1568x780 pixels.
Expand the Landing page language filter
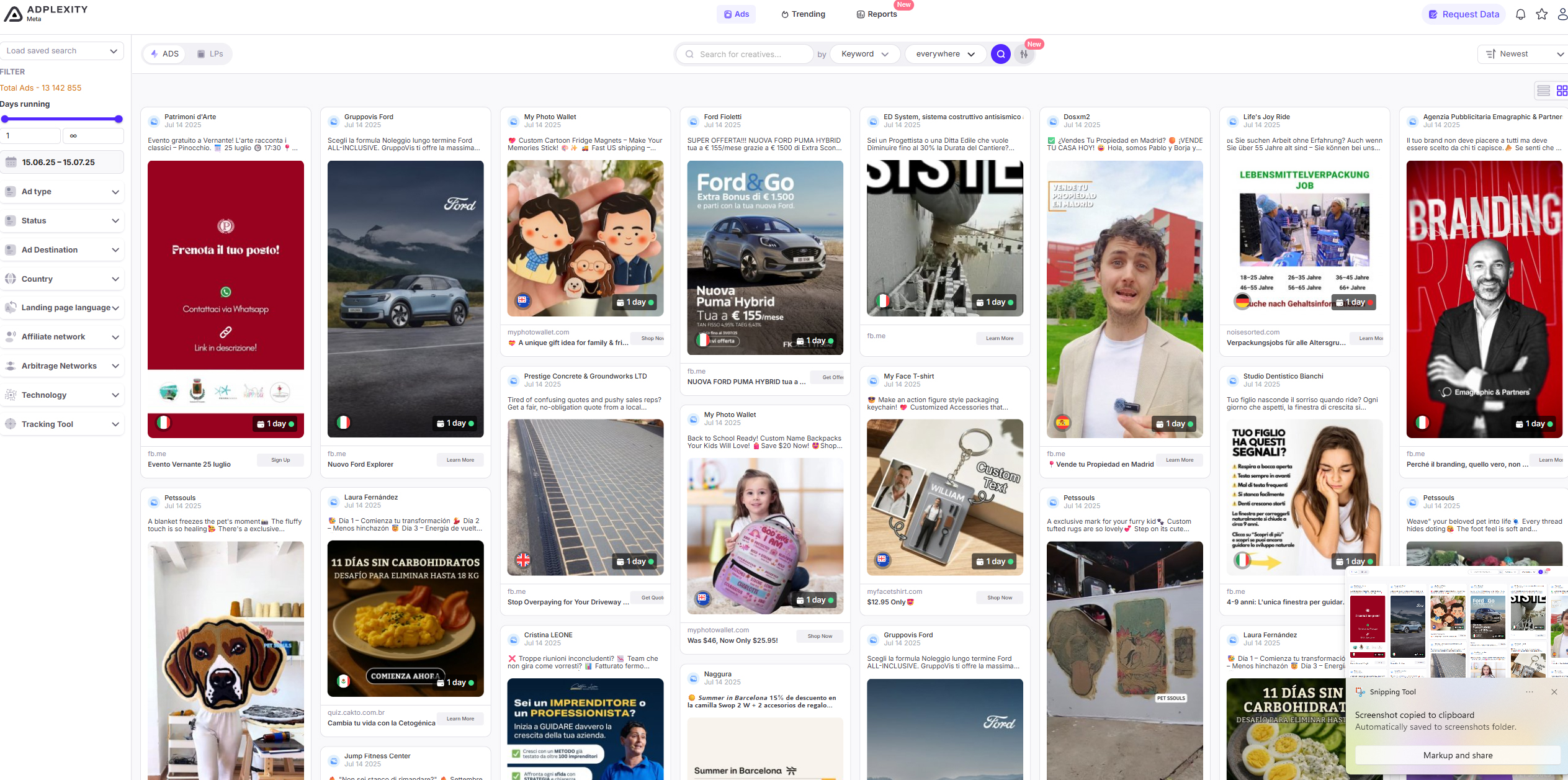click(61, 308)
